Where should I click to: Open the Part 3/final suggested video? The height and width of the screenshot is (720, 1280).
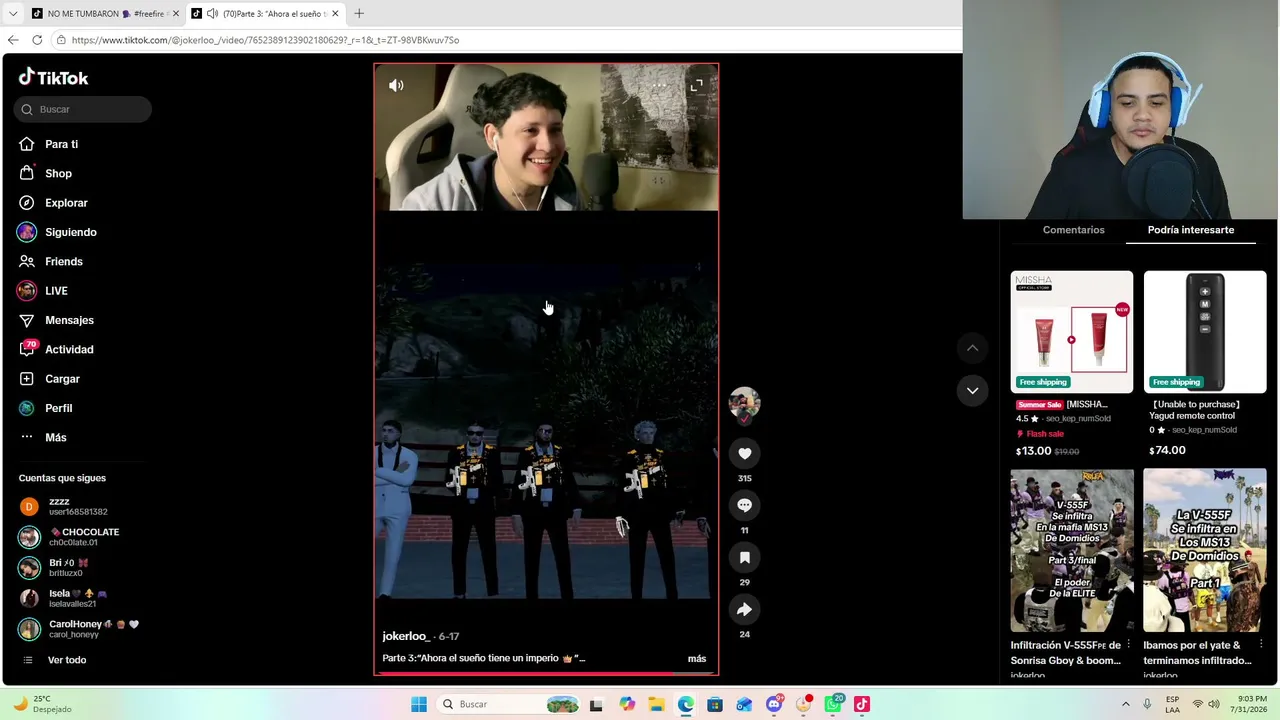(x=1071, y=551)
